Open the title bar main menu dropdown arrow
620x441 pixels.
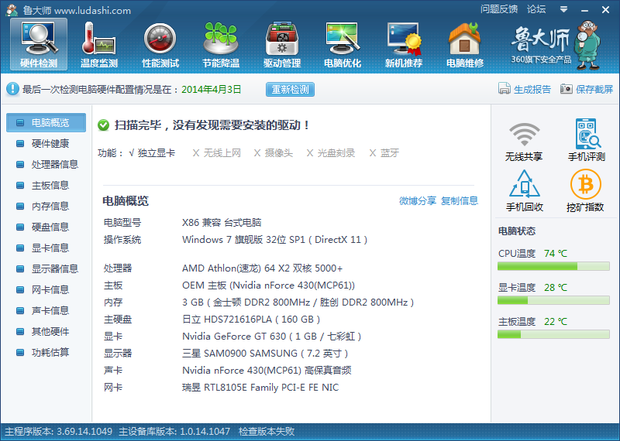(562, 9)
